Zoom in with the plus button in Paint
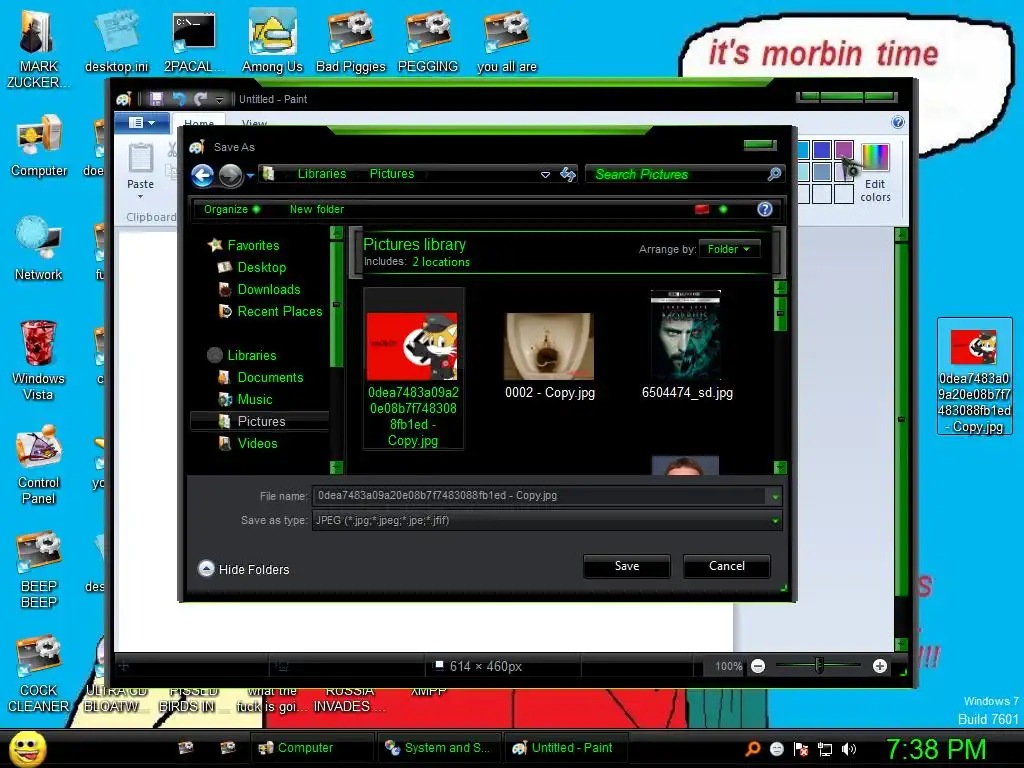 point(880,666)
